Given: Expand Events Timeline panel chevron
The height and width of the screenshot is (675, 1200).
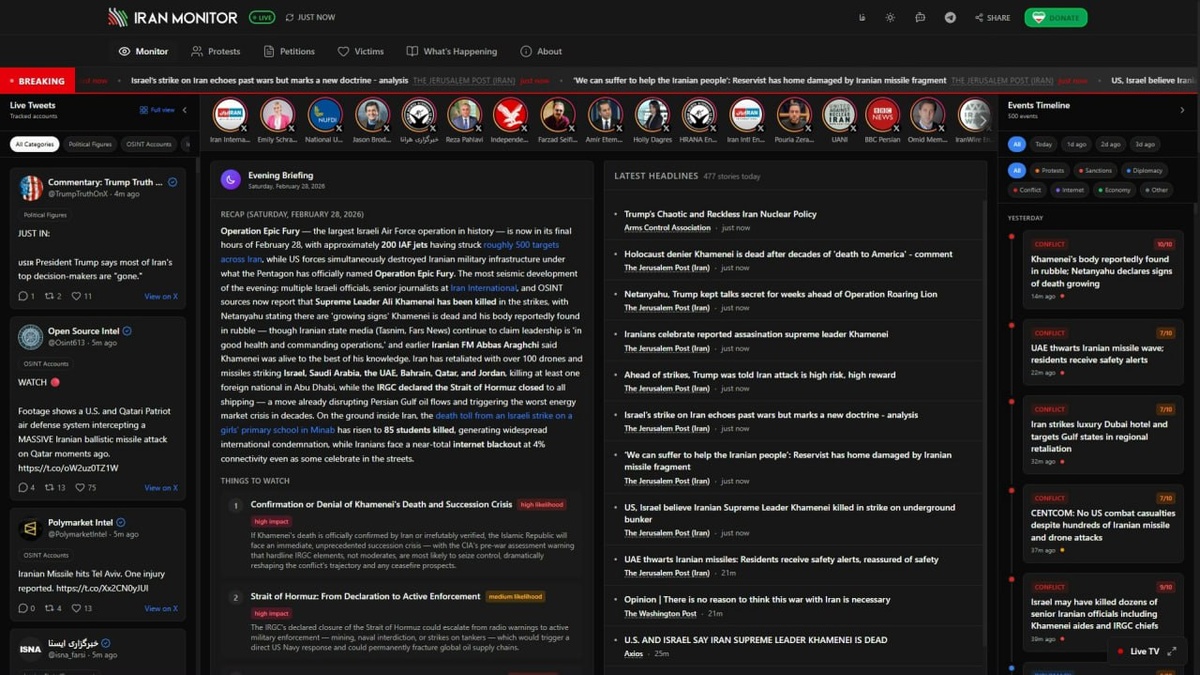Looking at the screenshot, I should point(1182,110).
